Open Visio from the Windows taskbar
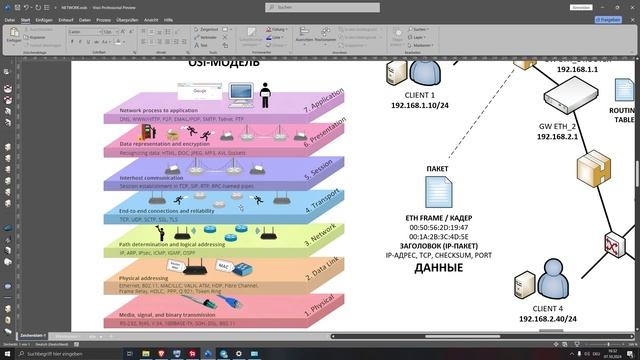Screen dimensions: 640x360 (208, 353)
